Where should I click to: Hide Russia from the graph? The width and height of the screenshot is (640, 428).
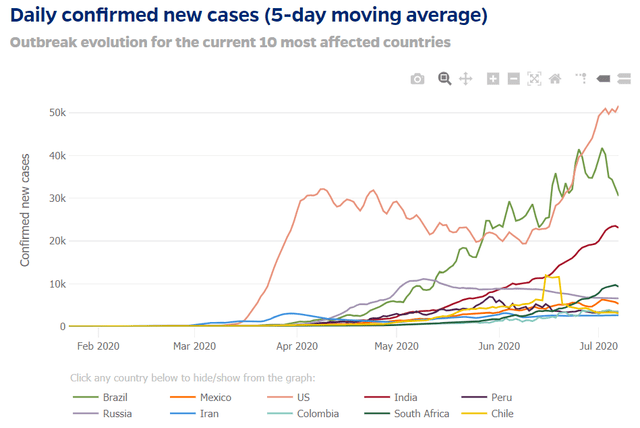102,413
